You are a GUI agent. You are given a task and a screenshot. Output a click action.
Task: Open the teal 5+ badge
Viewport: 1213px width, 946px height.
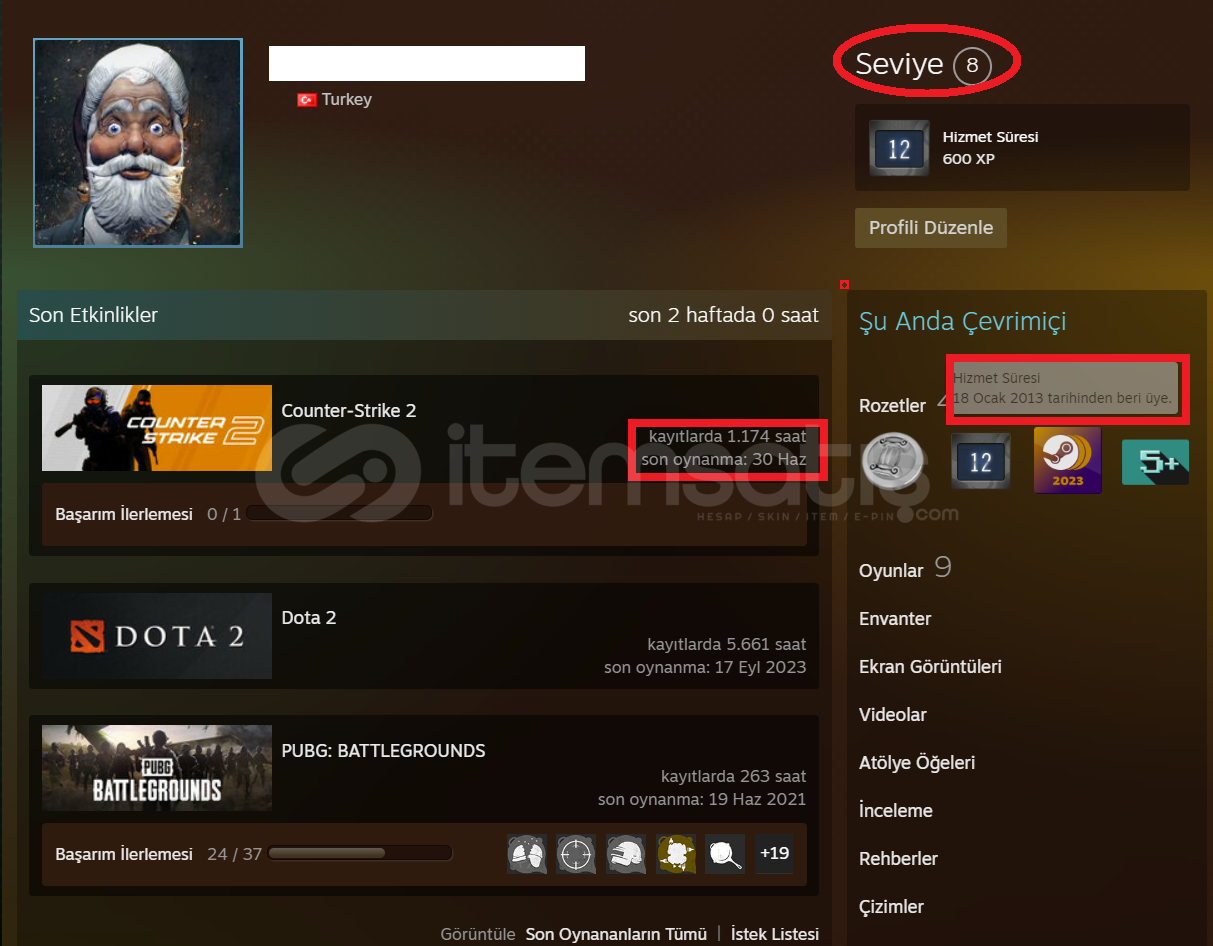pos(1155,462)
